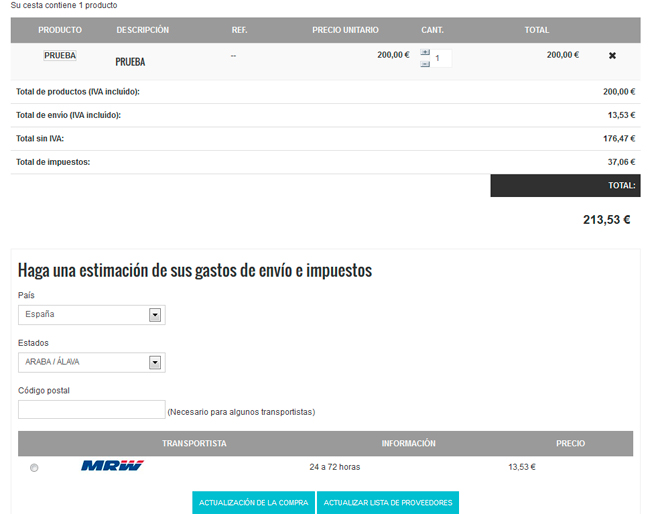The image size is (650, 514).
Task: Click the unit price 200,00 € cell
Action: pos(393,55)
